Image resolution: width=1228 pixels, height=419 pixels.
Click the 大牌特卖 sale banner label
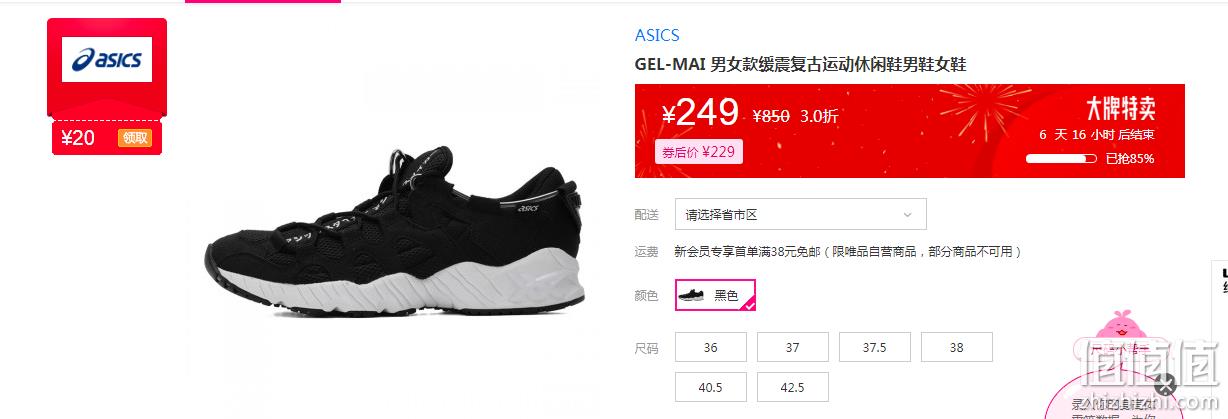pos(1121,109)
